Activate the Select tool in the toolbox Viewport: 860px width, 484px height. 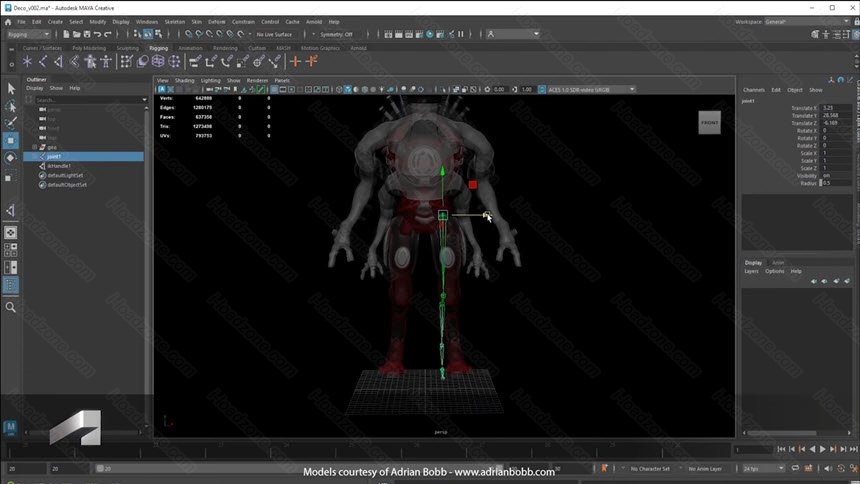click(x=10, y=88)
